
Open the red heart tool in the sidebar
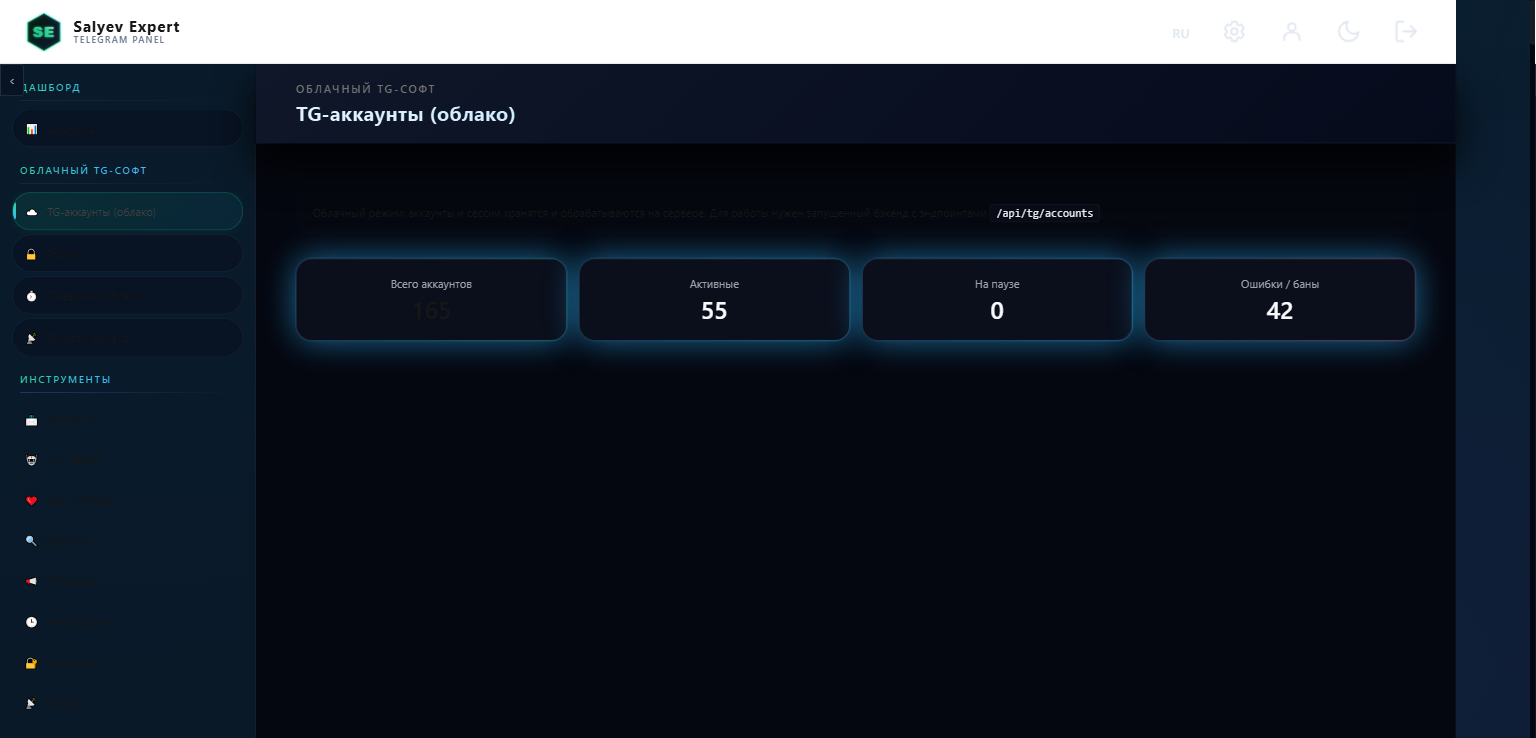click(x=127, y=501)
